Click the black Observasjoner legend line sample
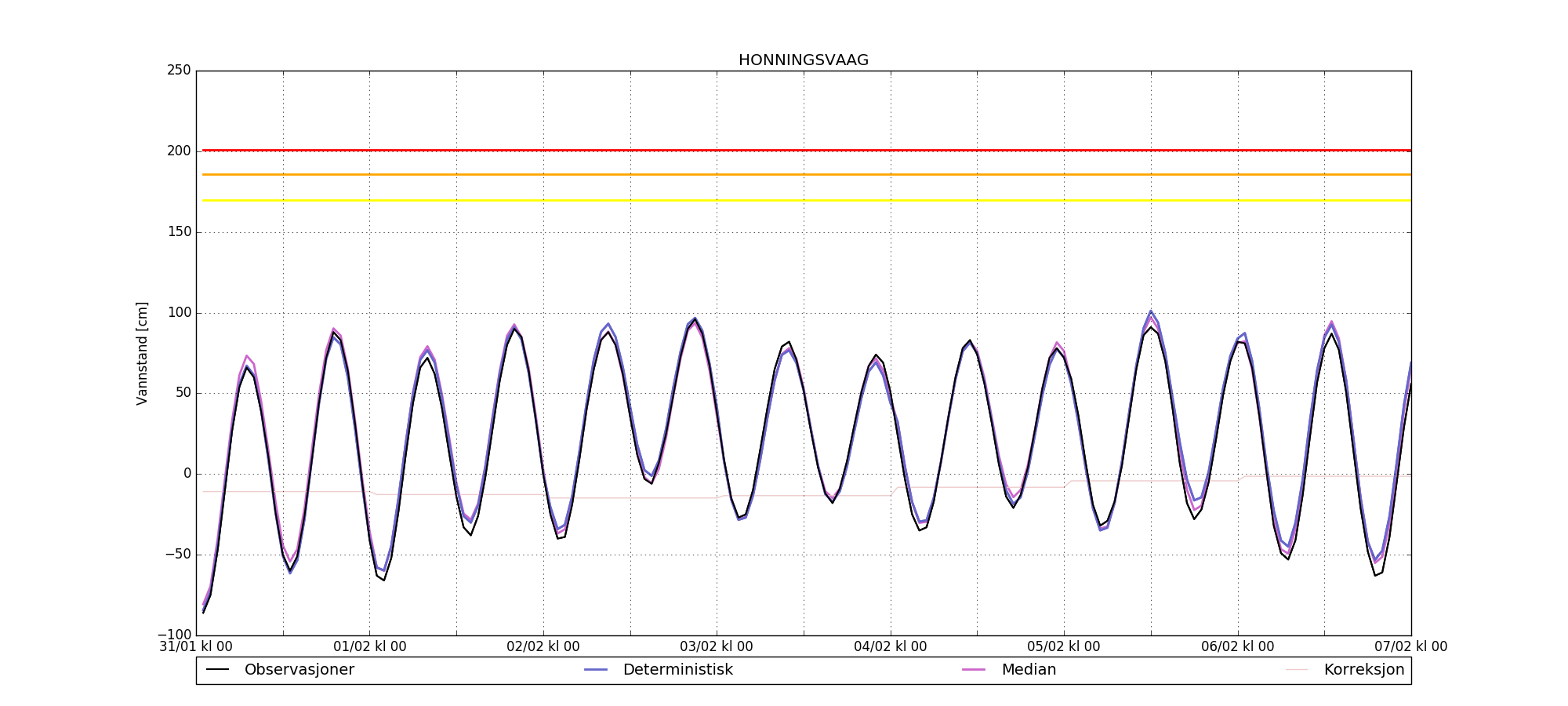Image resolution: width=1568 pixels, height=706 pixels. [x=217, y=670]
